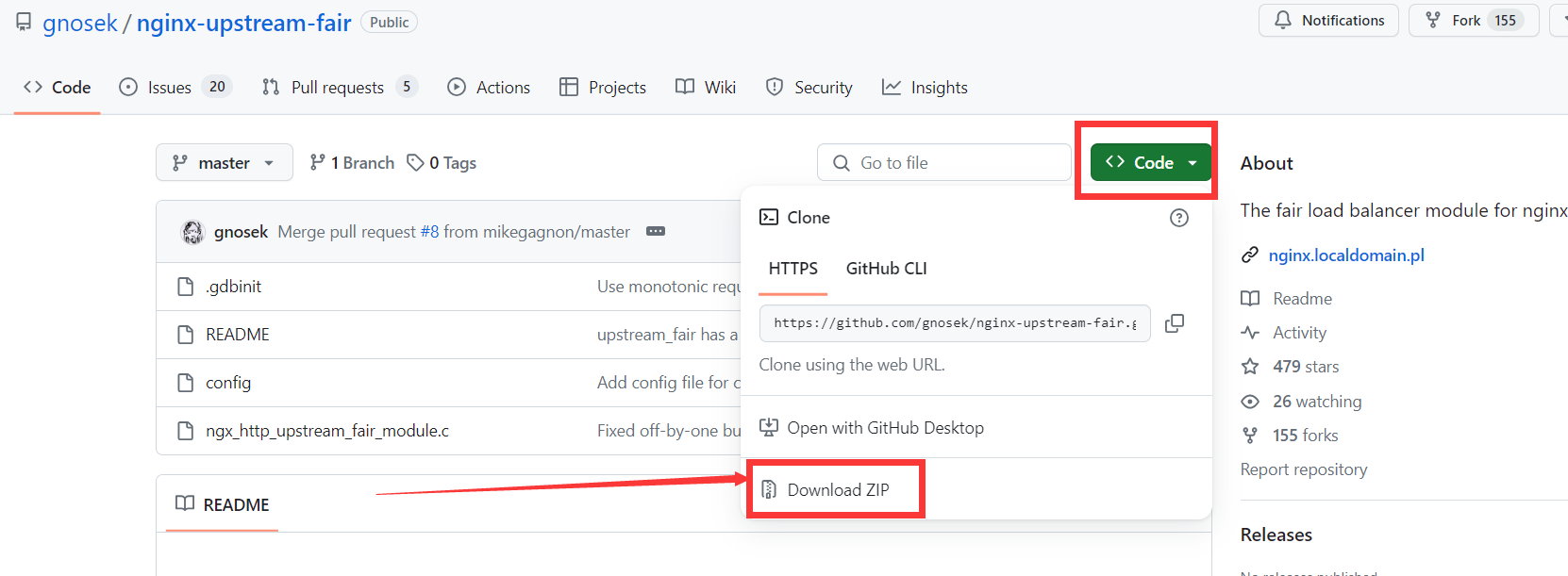This screenshot has width=1568, height=576.
Task: Open the README file in file list
Action: click(238, 335)
